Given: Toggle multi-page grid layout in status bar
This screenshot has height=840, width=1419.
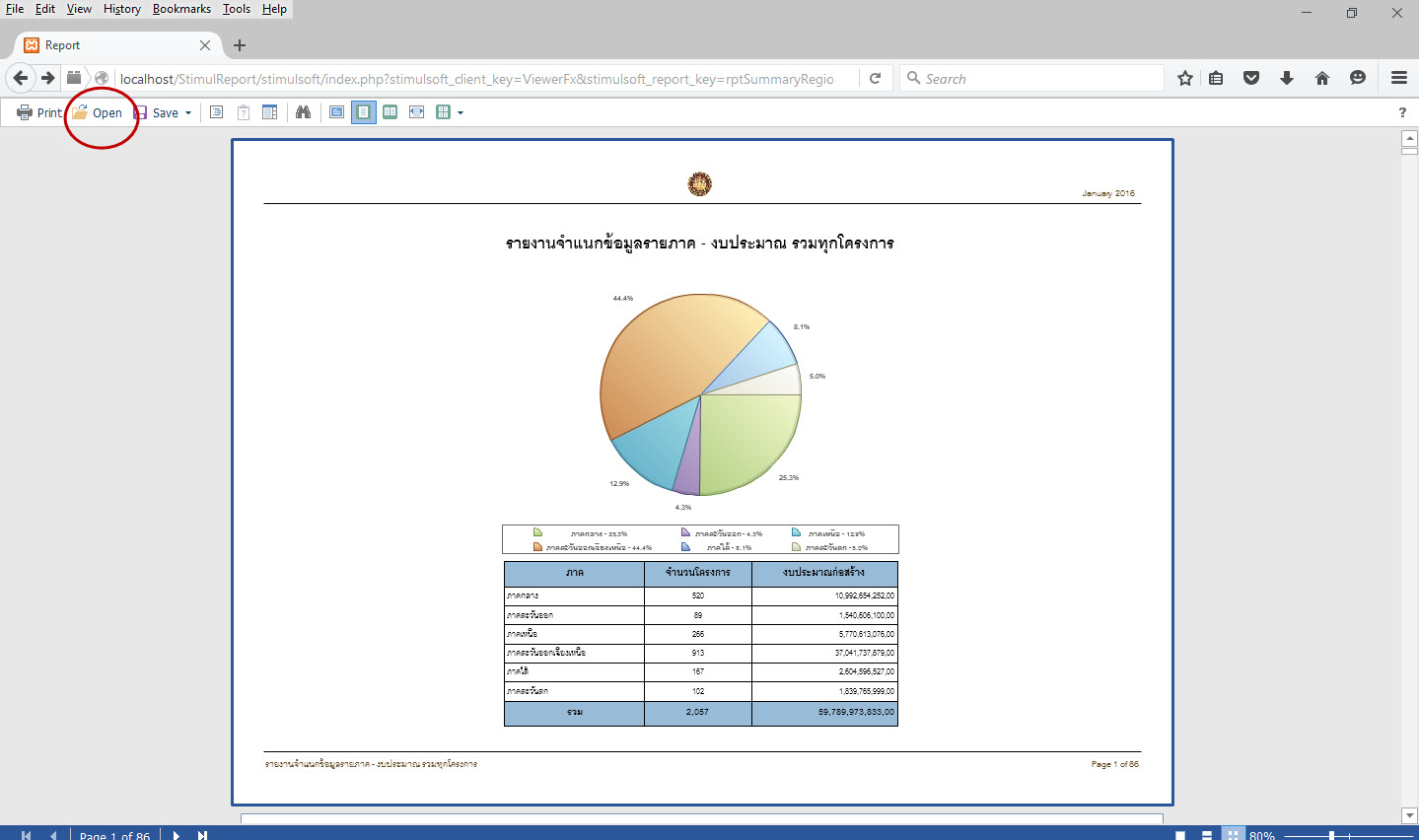Looking at the screenshot, I should (x=1234, y=834).
